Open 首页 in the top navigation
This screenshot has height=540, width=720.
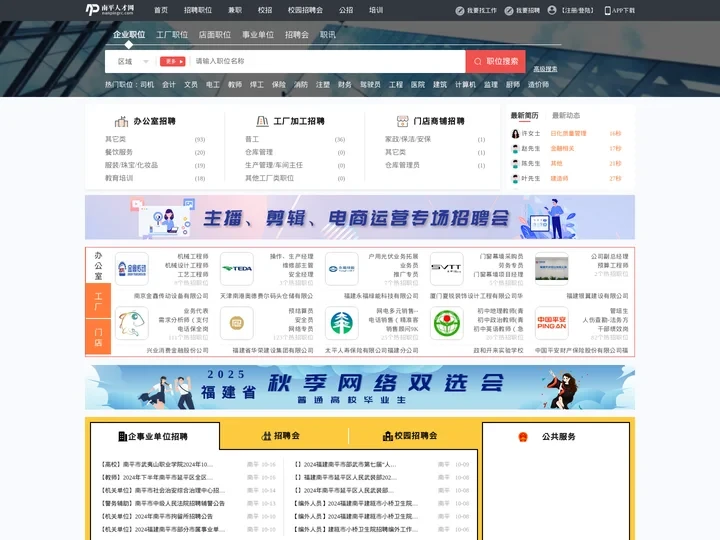click(161, 10)
